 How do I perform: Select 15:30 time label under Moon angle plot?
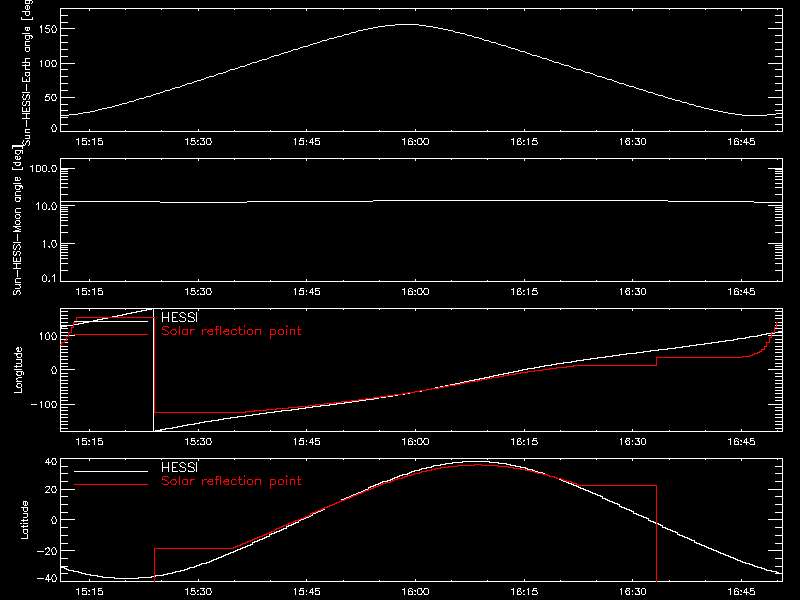198,292
